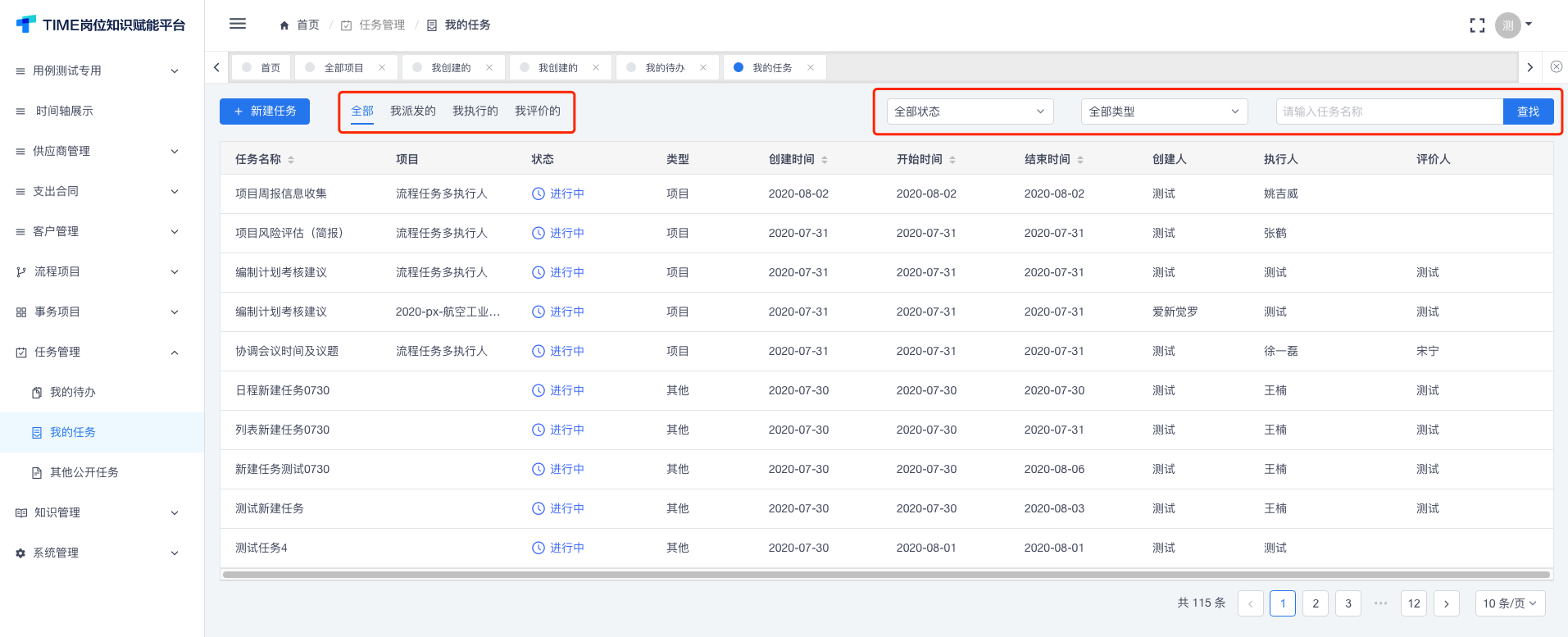Click the clock status icon for 项目周报信息收集
Image resolution: width=1568 pixels, height=637 pixels.
point(539,194)
